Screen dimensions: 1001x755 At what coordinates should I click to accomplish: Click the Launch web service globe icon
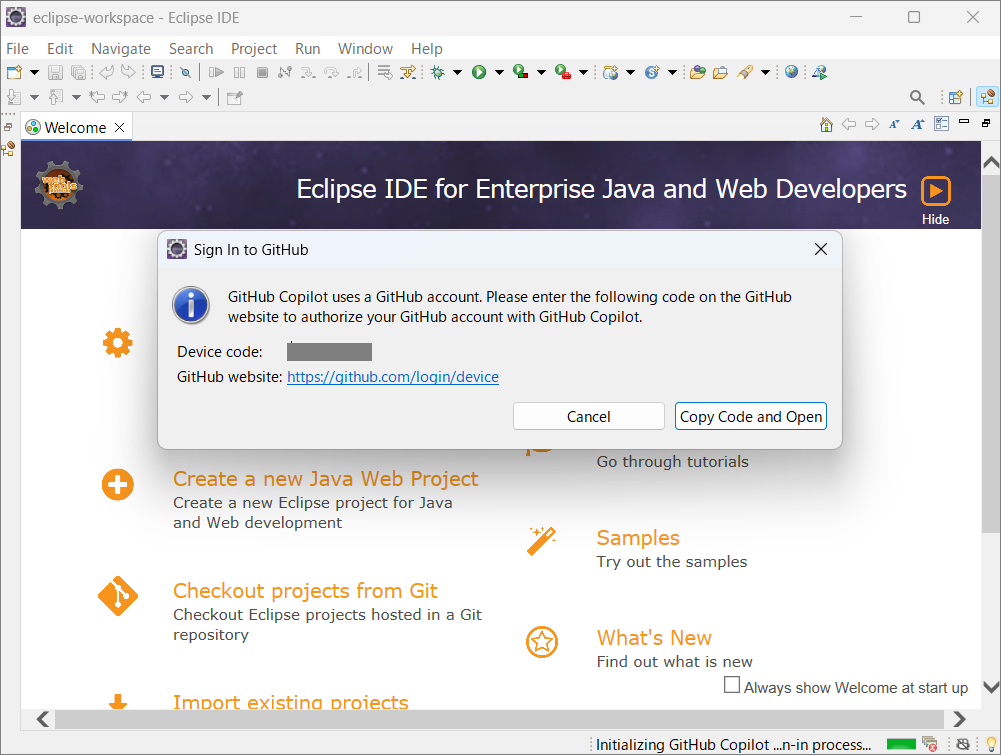coord(820,72)
